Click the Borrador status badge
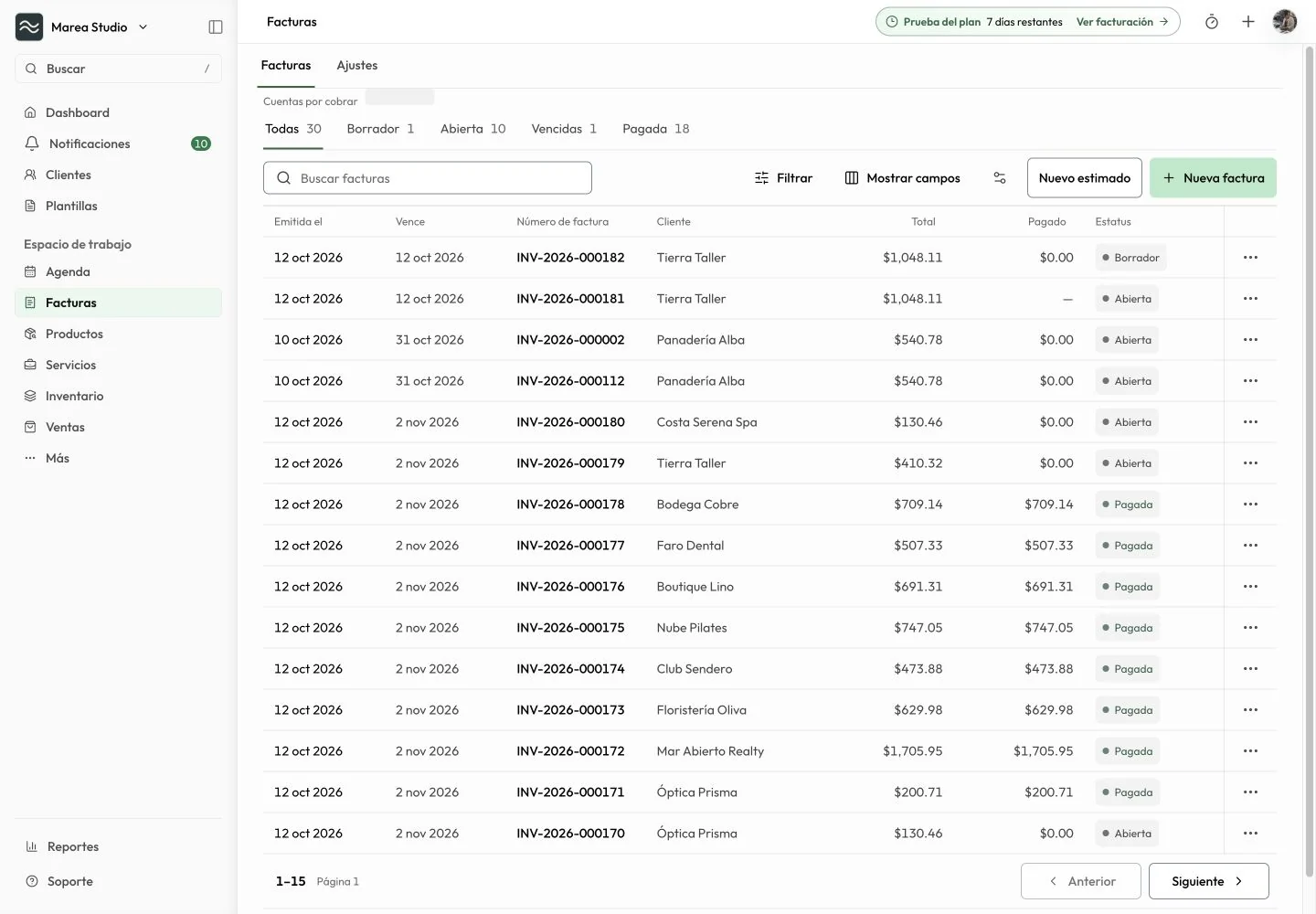The height and width of the screenshot is (914, 1316). pyautogui.click(x=1130, y=258)
